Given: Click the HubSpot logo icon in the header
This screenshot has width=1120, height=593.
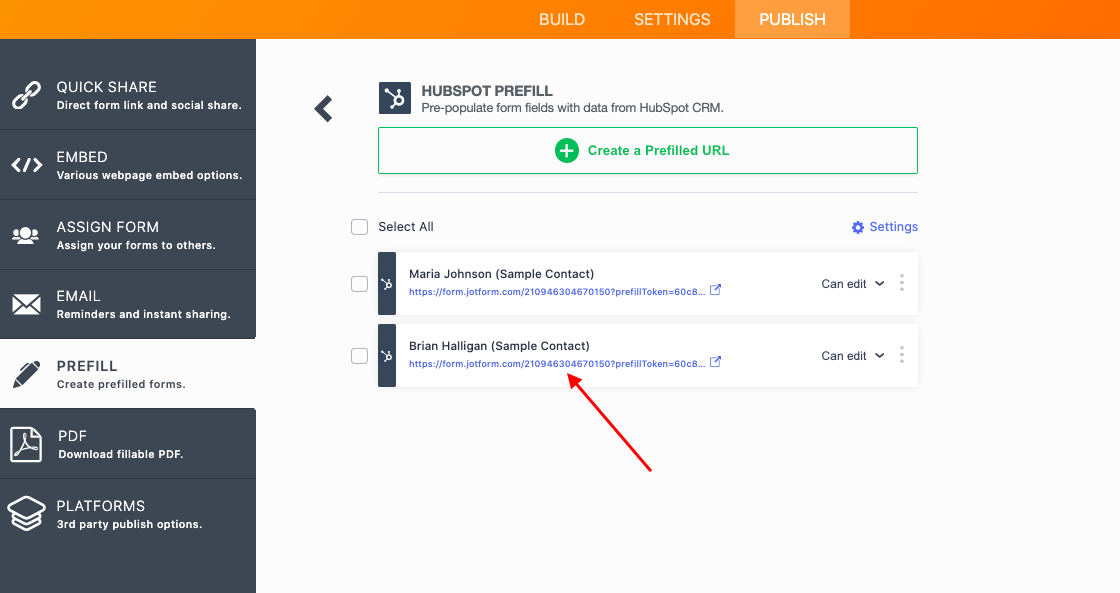Looking at the screenshot, I should pyautogui.click(x=395, y=98).
